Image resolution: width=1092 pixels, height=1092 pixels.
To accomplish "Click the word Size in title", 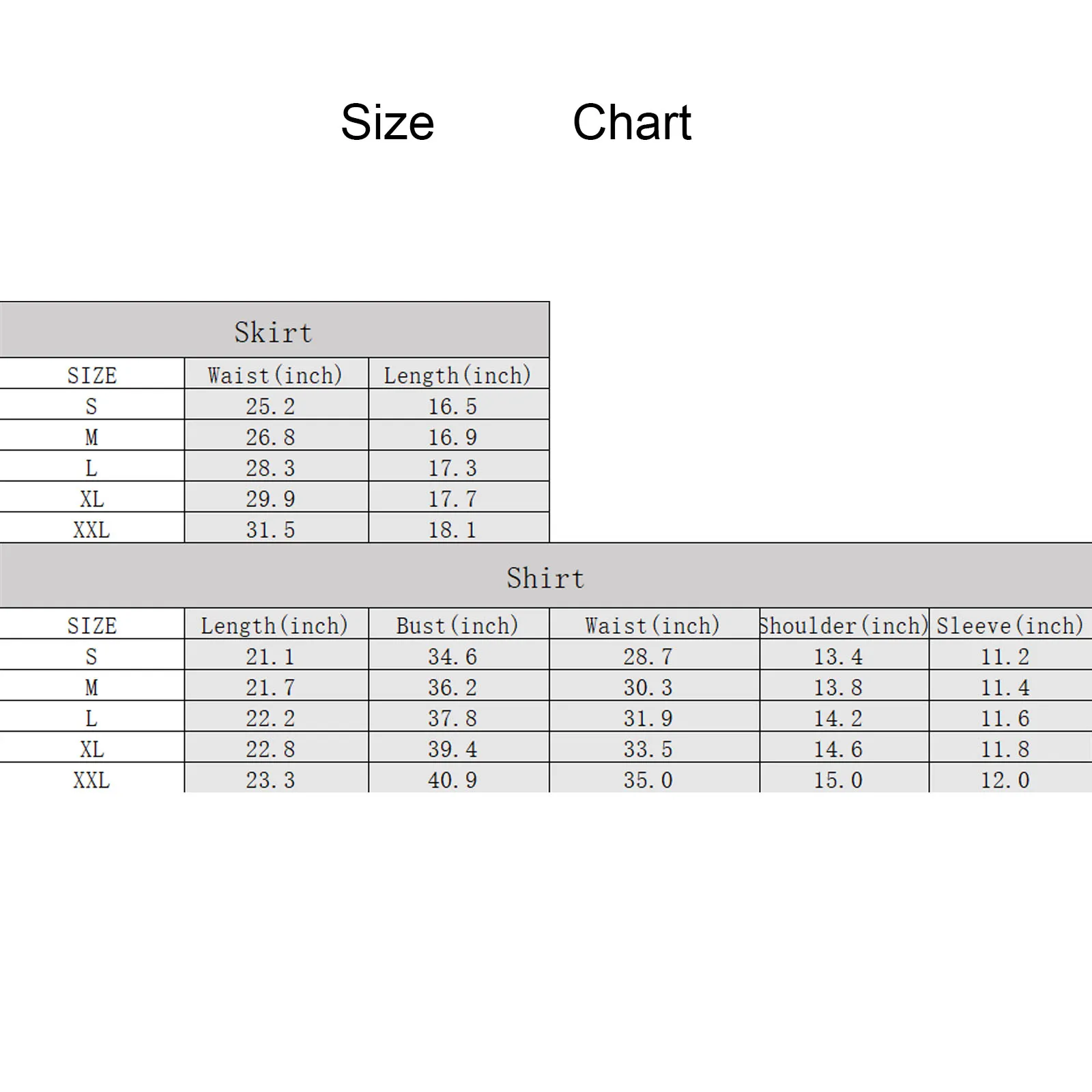I will click(x=388, y=123).
